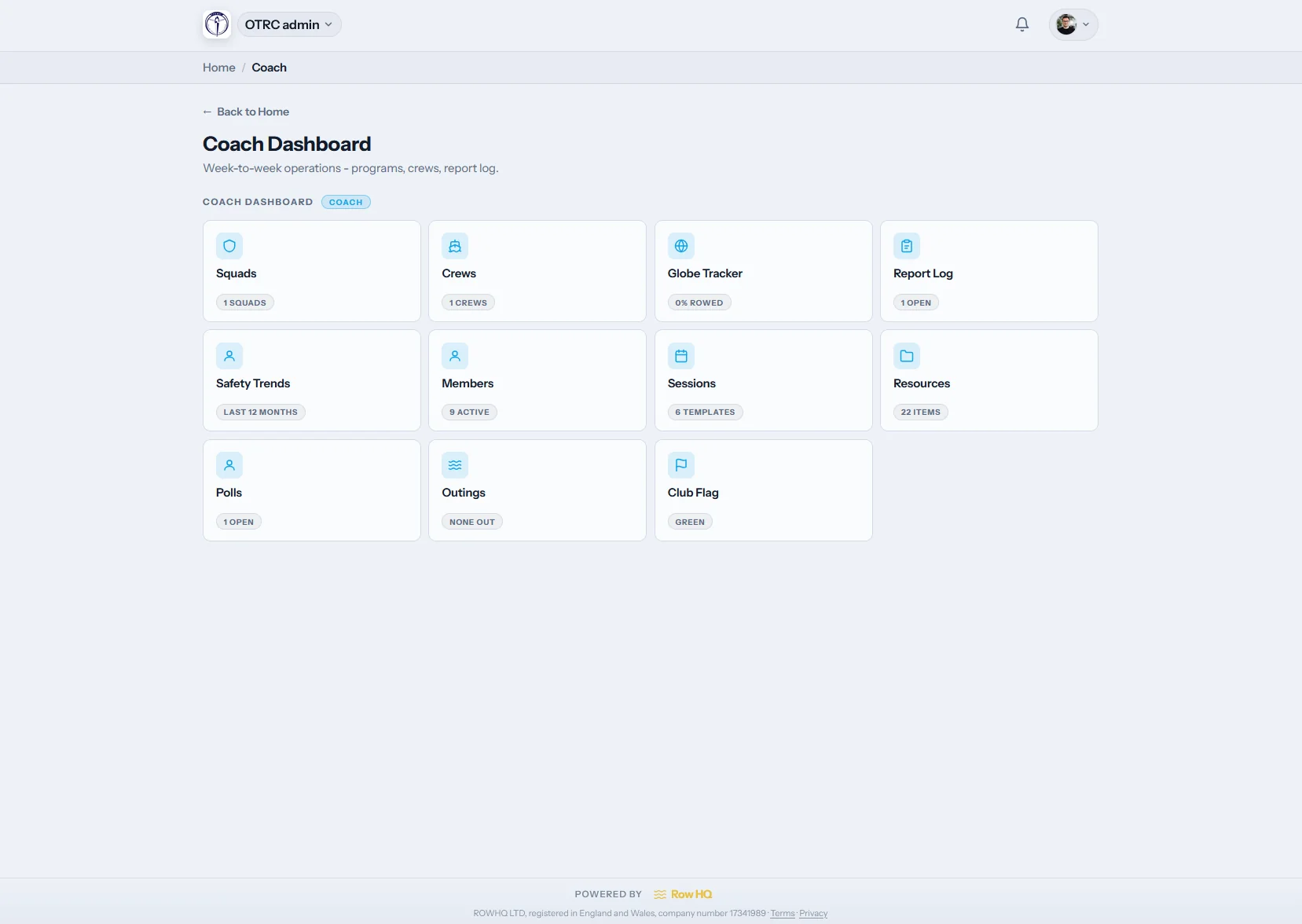Image resolution: width=1302 pixels, height=924 pixels.
Task: Open the Club Flag card title
Action: [693, 493]
